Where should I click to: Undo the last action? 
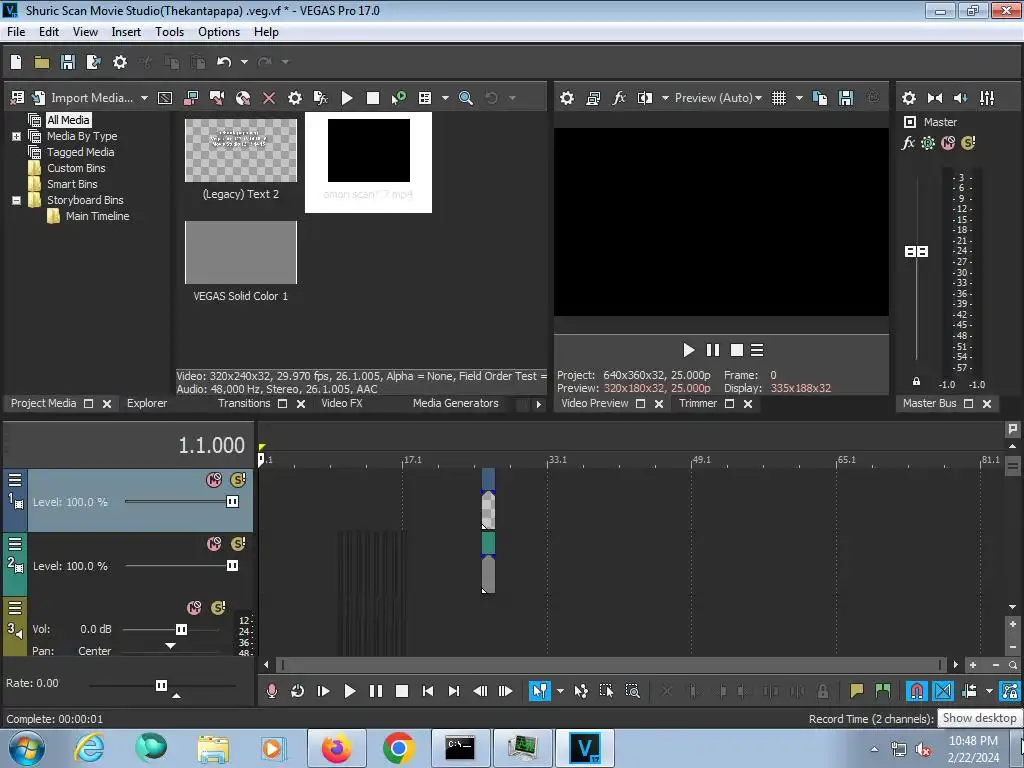pos(224,62)
